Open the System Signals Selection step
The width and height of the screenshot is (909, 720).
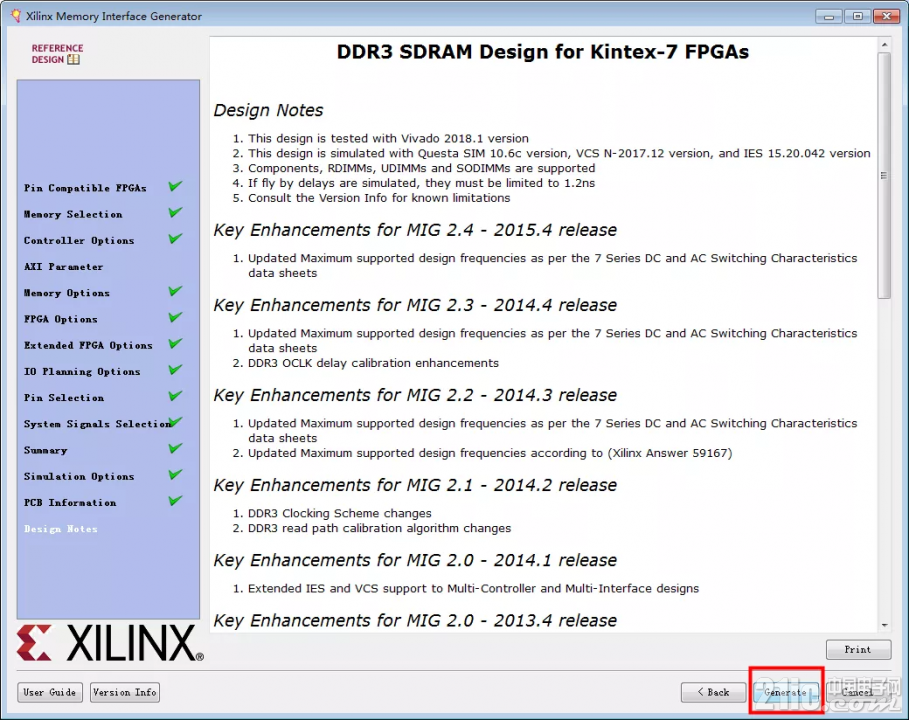coord(97,424)
